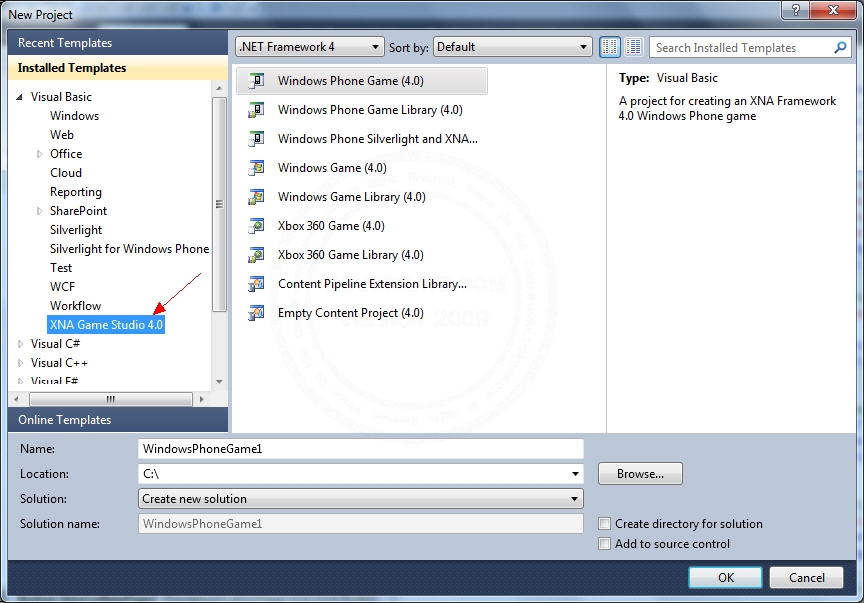Expand the Visual C++ node
Image resolution: width=864 pixels, height=603 pixels.
point(20,363)
